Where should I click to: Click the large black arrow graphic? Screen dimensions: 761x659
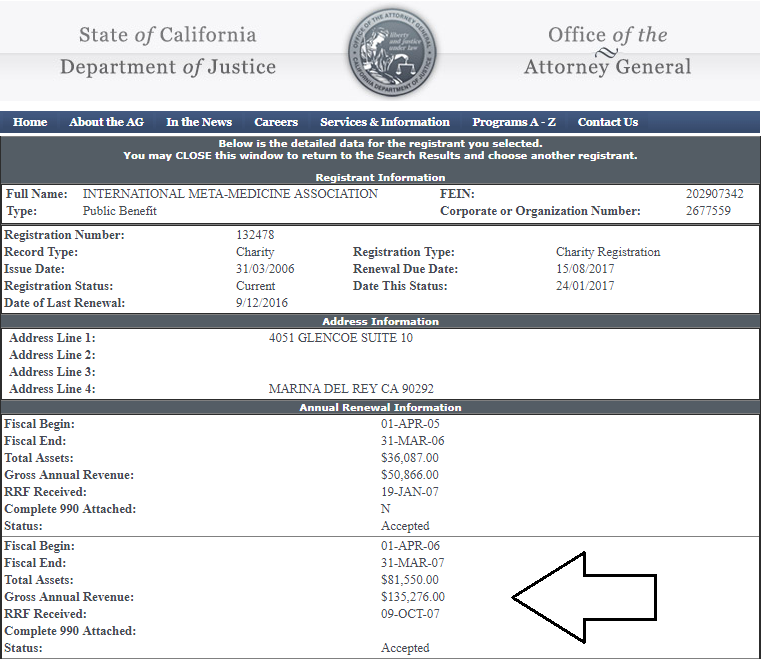pyautogui.click(x=585, y=597)
